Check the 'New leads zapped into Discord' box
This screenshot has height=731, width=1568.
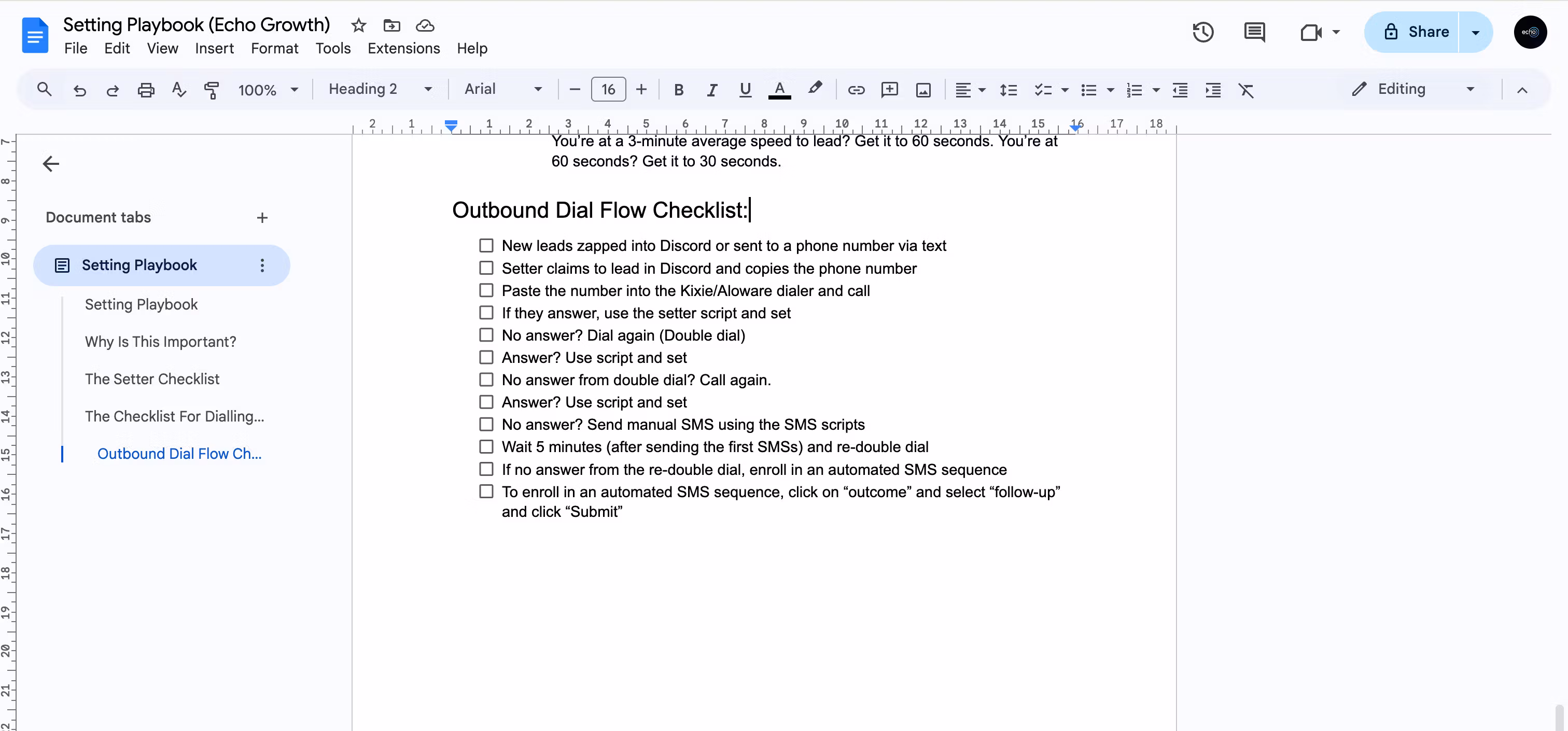(x=486, y=246)
